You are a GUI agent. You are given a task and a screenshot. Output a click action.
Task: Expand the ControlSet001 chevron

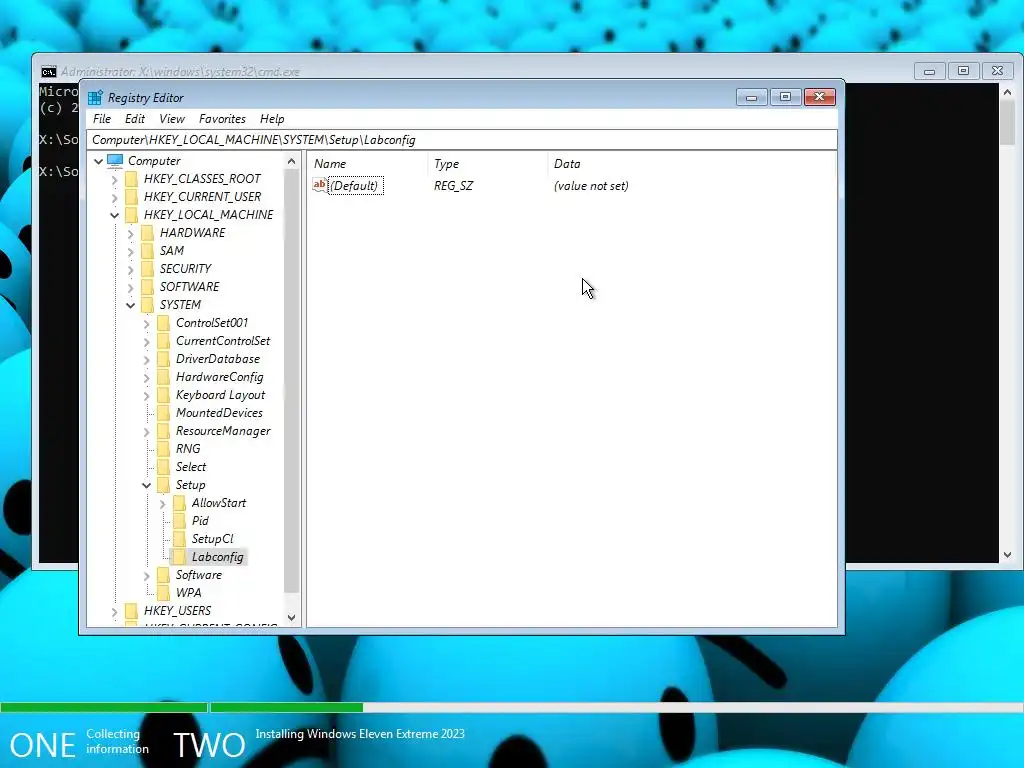pos(146,323)
